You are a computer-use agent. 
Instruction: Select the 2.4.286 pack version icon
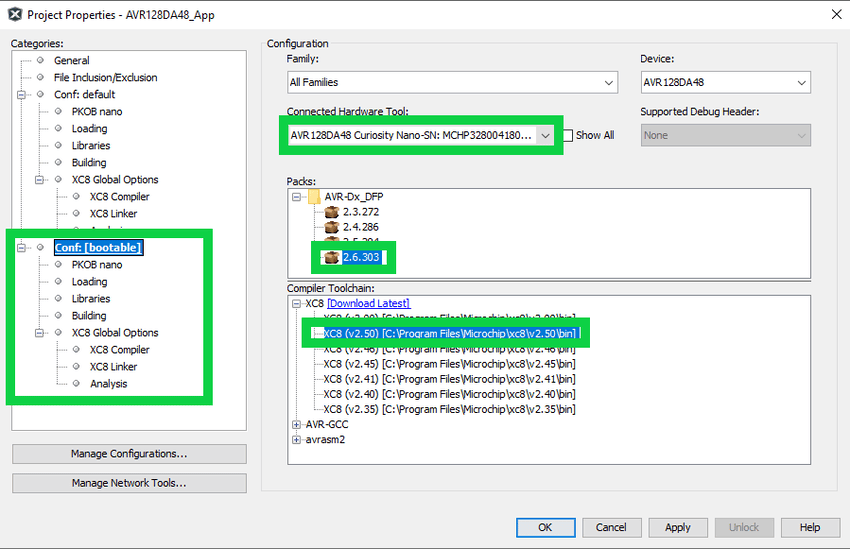point(332,227)
